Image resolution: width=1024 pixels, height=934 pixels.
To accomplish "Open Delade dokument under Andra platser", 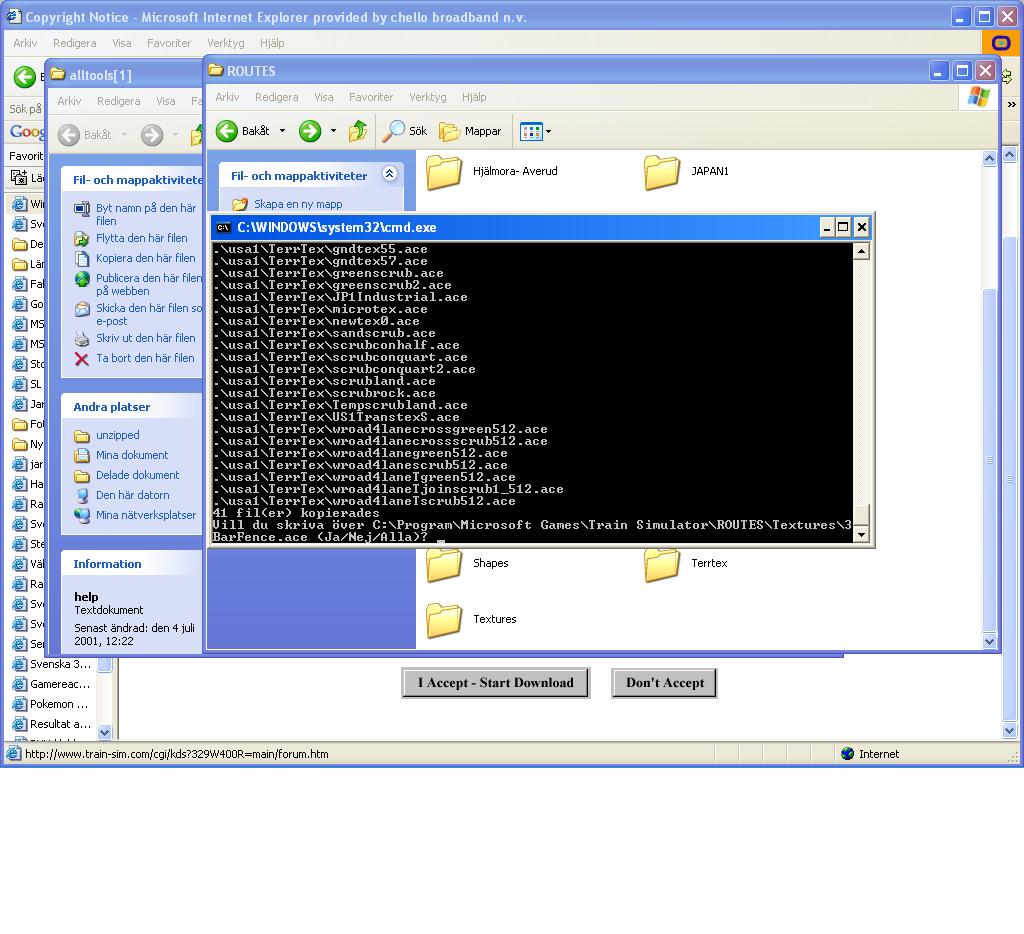I will tap(137, 475).
